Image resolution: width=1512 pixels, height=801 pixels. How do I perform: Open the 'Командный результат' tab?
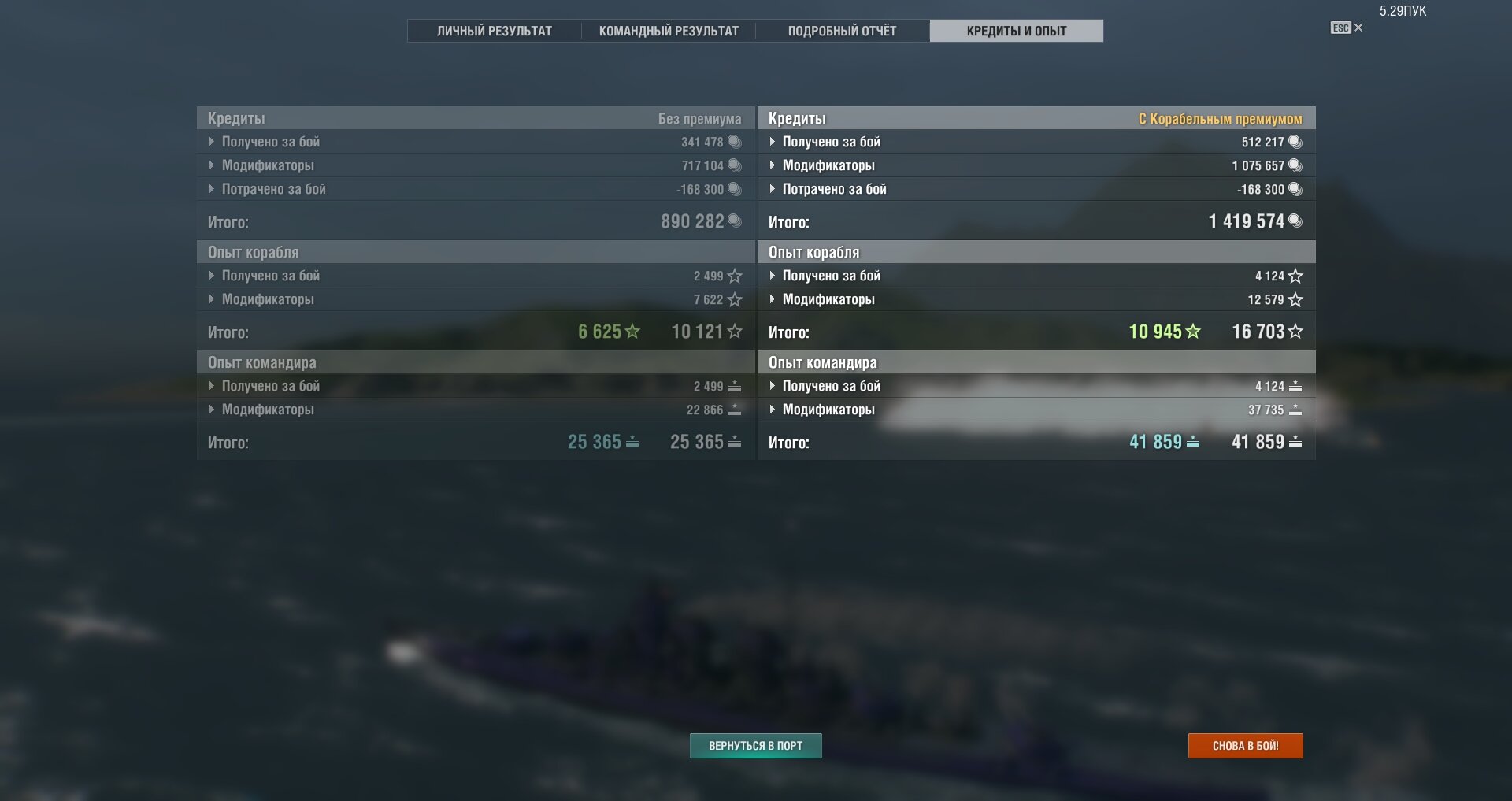pos(669,31)
